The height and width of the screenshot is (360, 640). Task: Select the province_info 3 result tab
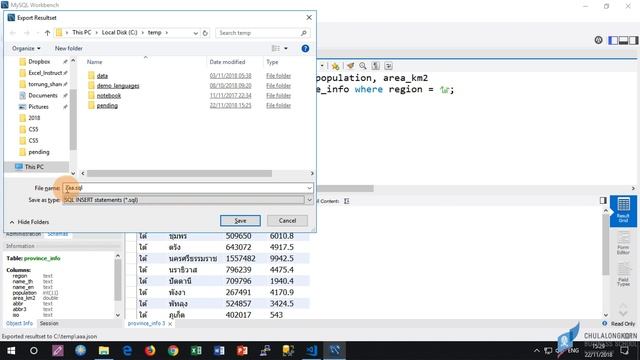[147, 323]
